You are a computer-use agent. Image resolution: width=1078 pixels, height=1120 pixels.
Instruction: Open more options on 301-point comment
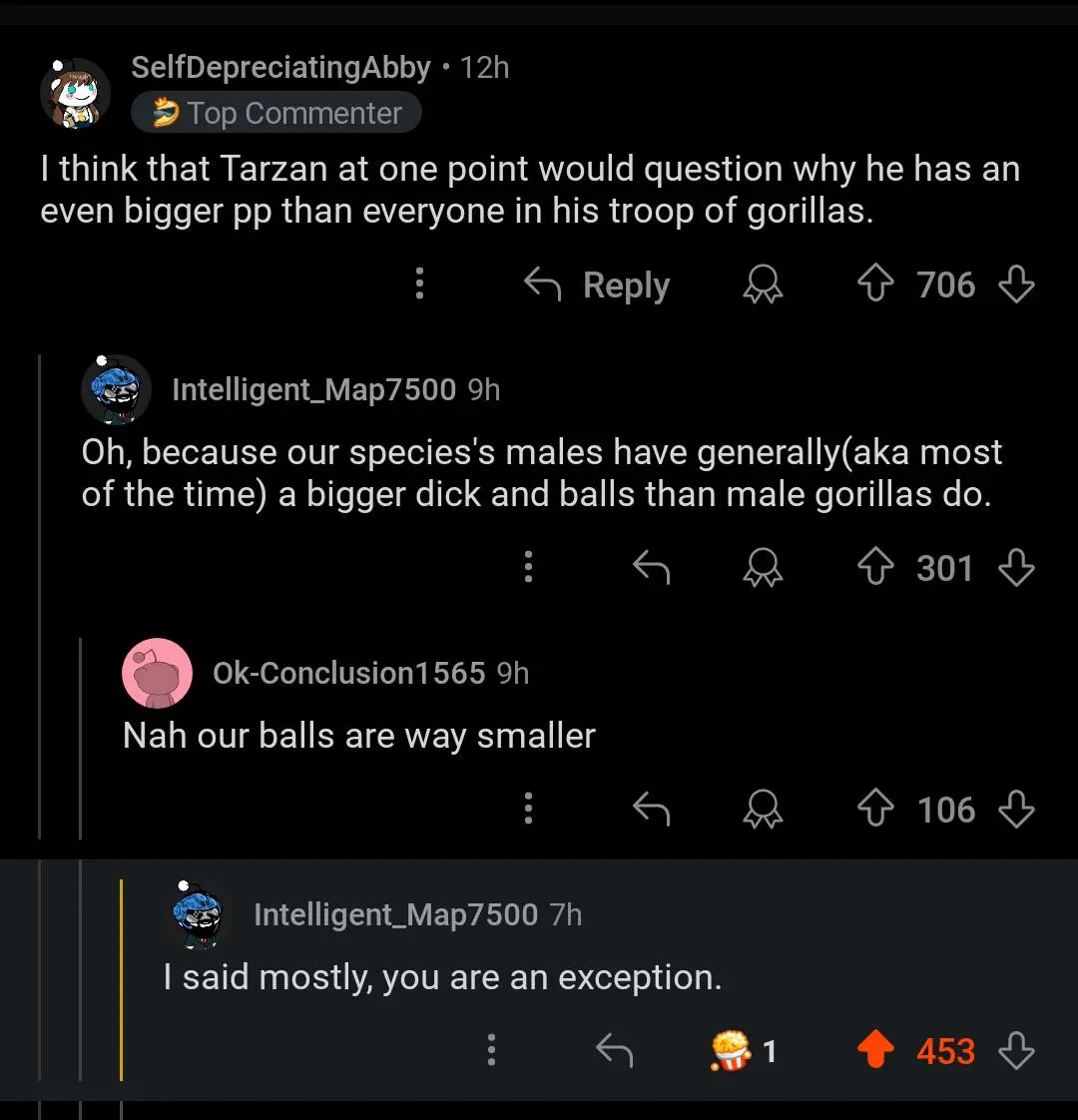[529, 567]
